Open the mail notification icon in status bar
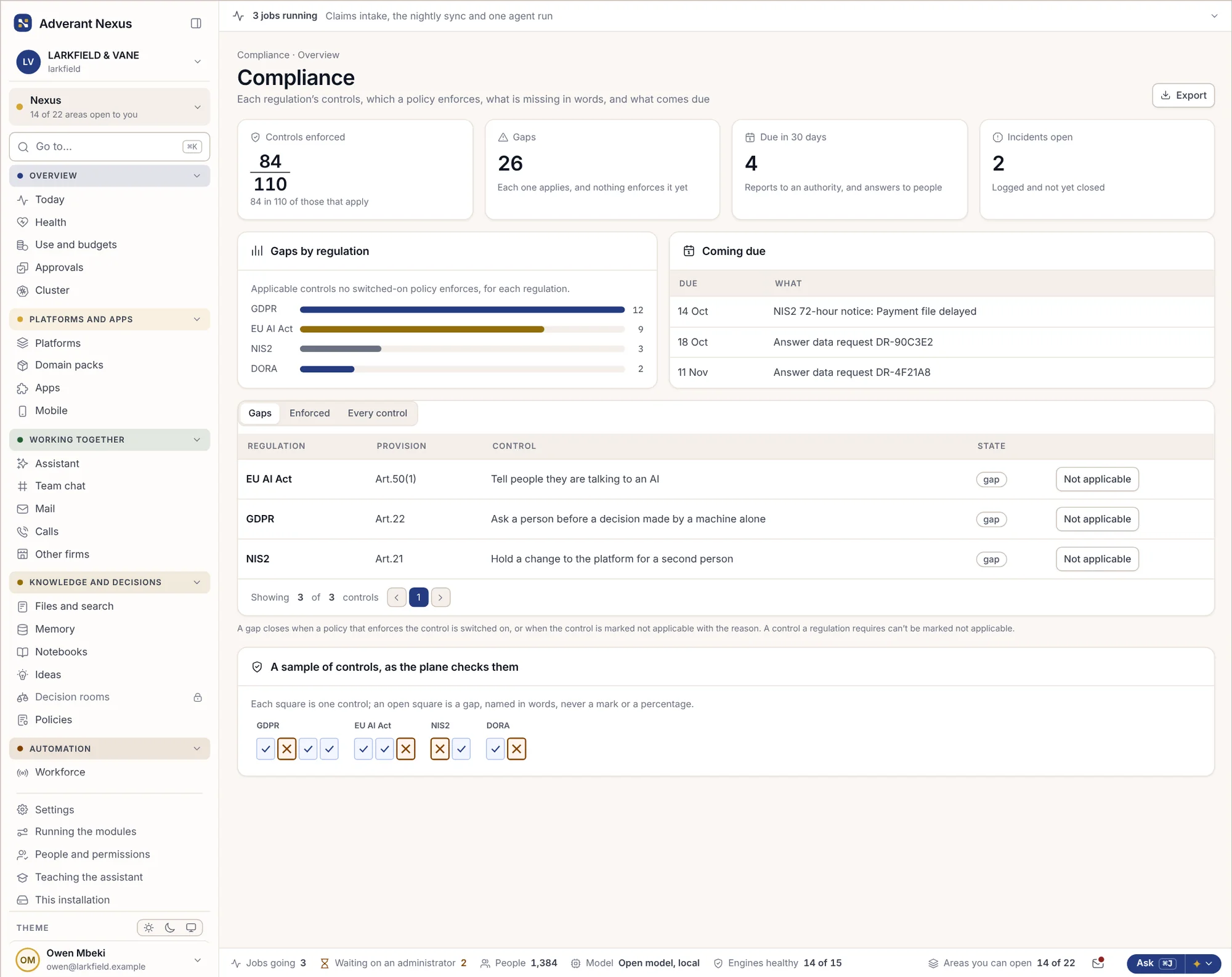The width and height of the screenshot is (1232, 977). [x=1098, y=963]
